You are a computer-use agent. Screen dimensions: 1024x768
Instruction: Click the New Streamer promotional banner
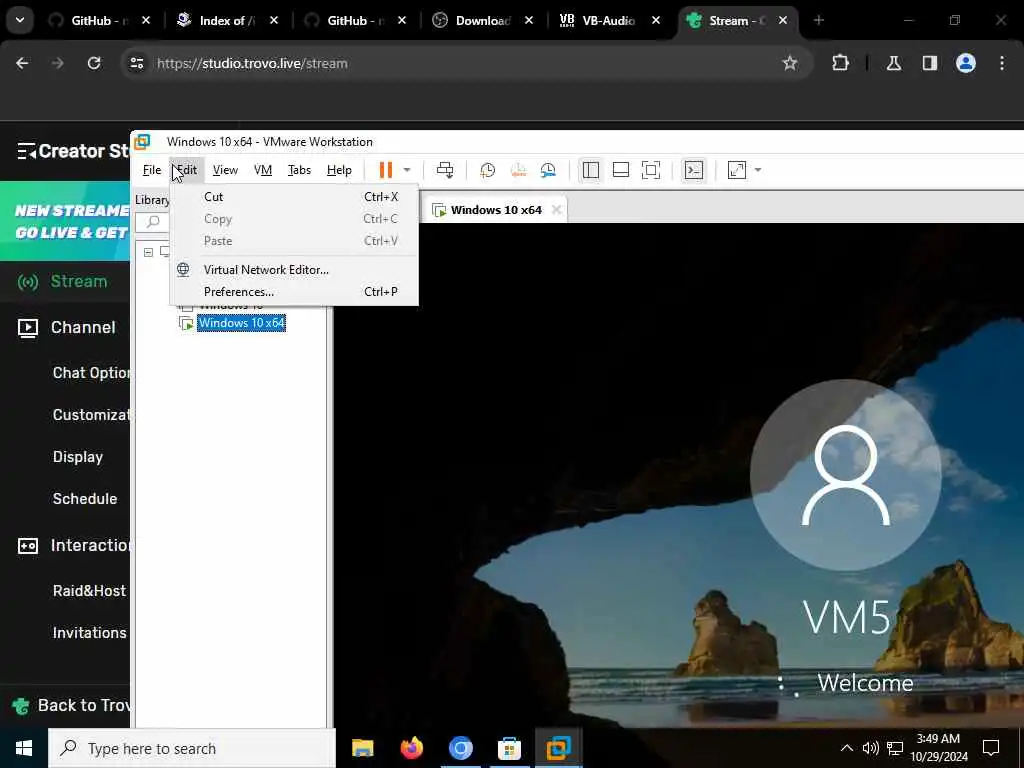coord(65,221)
